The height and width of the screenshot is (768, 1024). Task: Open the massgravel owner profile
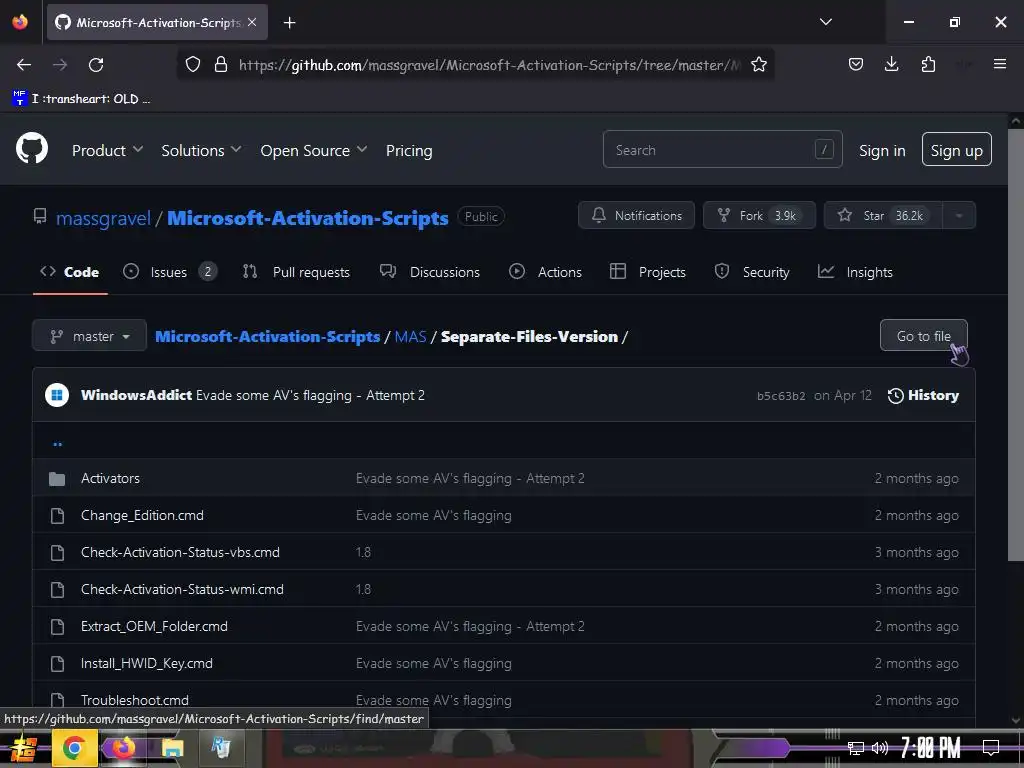pos(103,218)
